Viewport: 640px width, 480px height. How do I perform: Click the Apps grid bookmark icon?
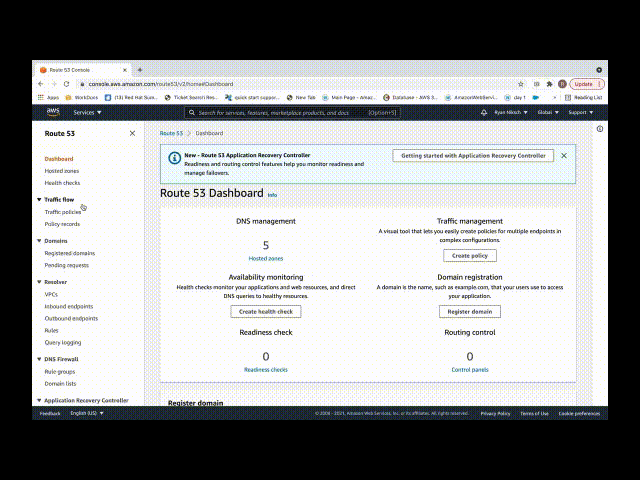click(x=40, y=98)
